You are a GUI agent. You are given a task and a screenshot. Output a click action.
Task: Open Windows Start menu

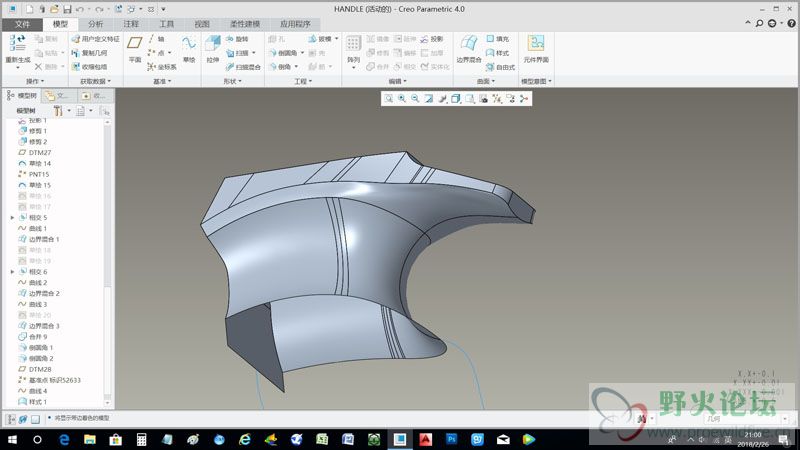(12, 439)
